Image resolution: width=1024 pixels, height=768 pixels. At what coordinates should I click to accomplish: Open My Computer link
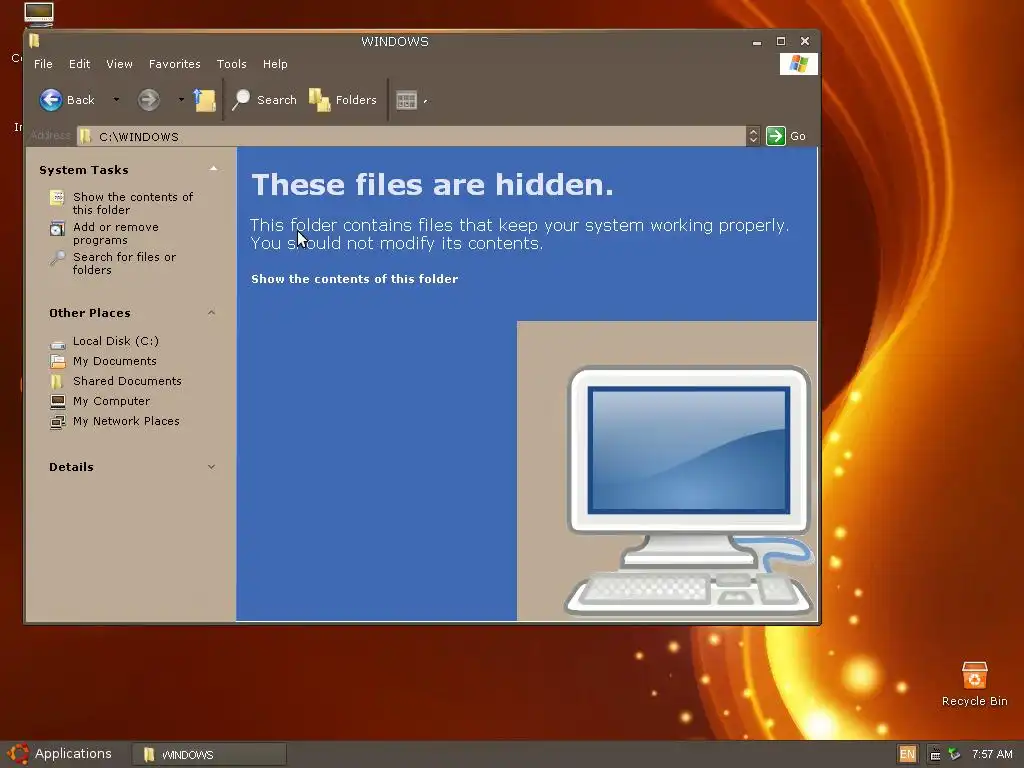point(112,401)
